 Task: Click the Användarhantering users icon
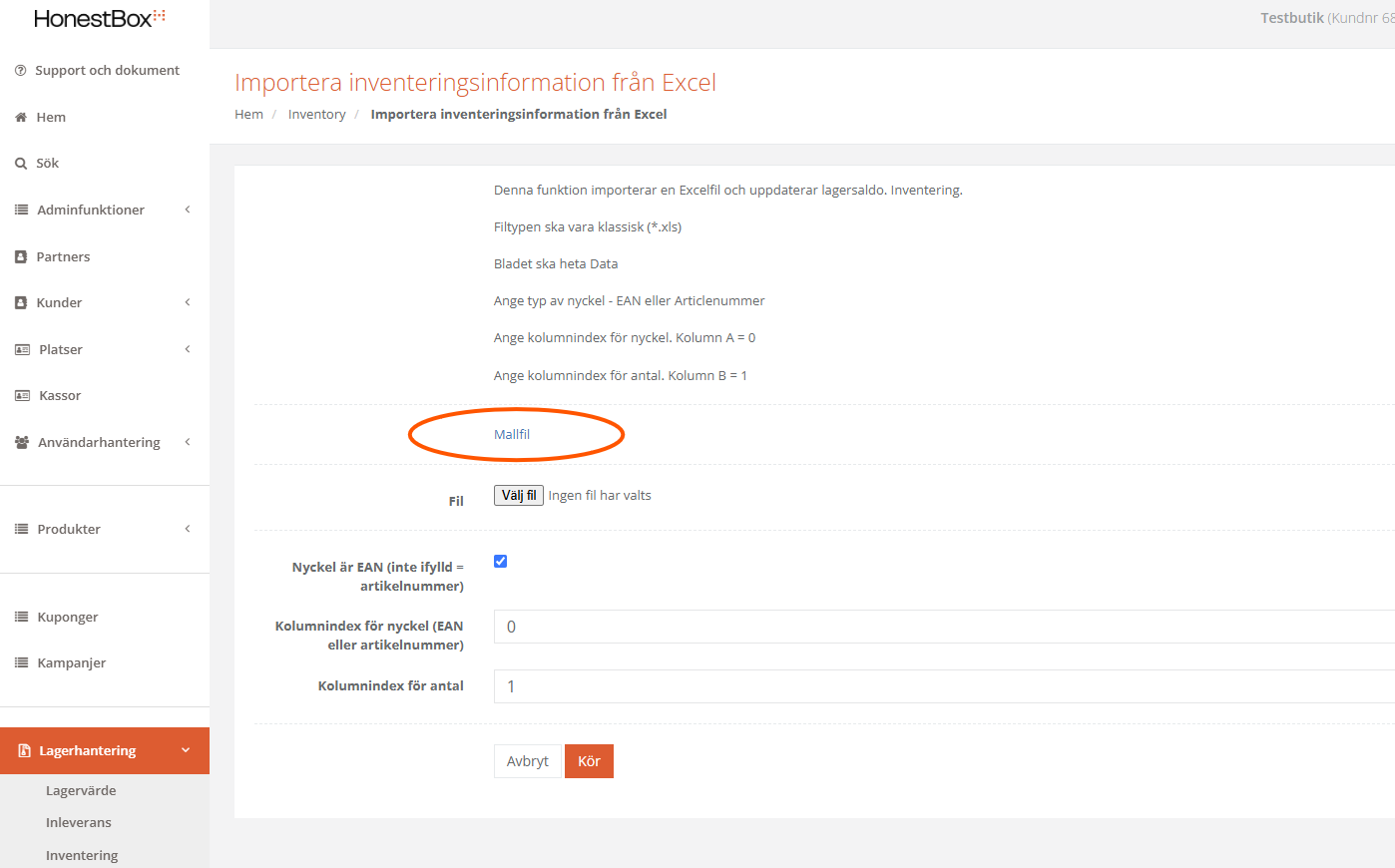coord(22,442)
